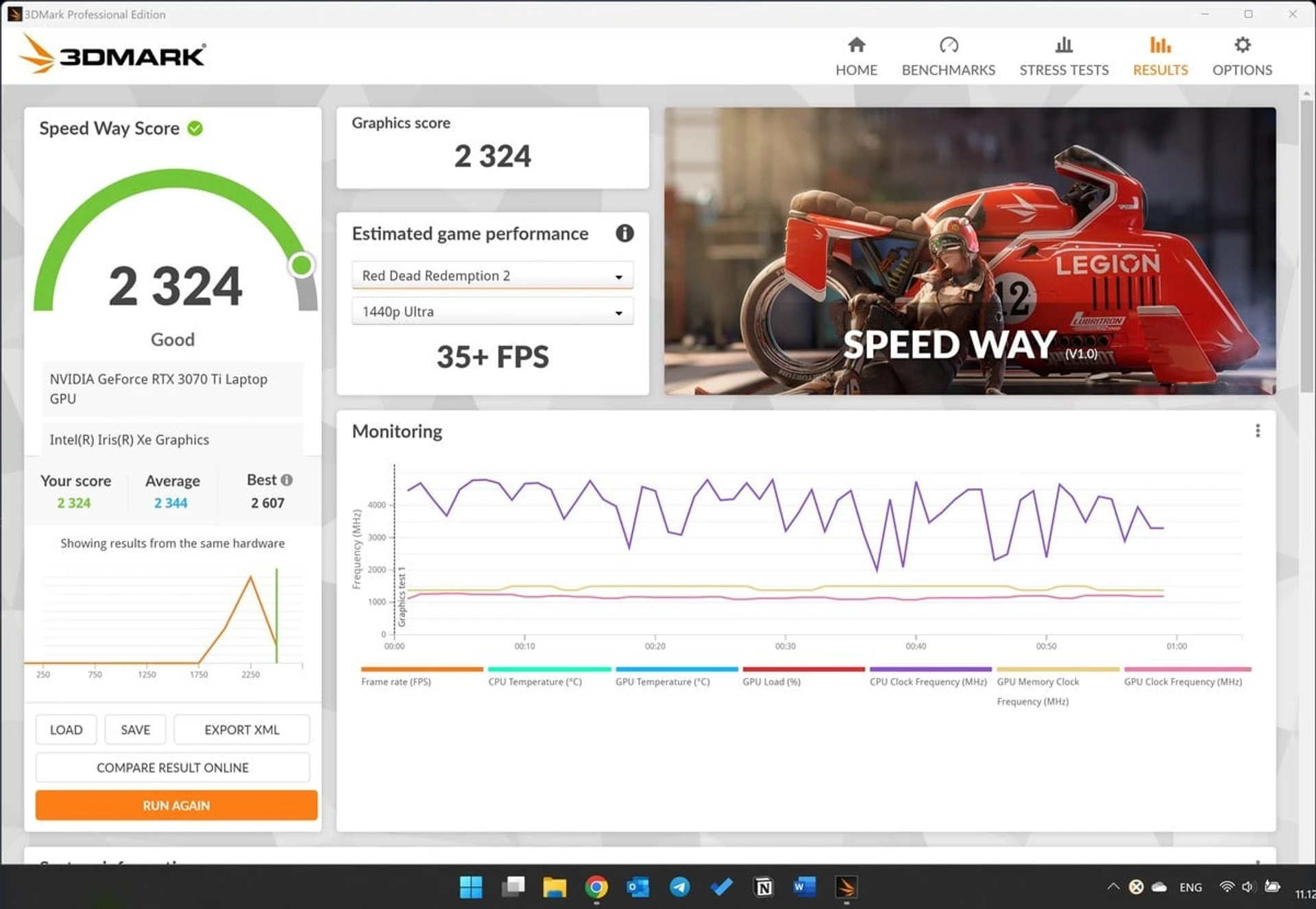Launch Google Chrome from the taskbar
The height and width of the screenshot is (909, 1316).
596,887
